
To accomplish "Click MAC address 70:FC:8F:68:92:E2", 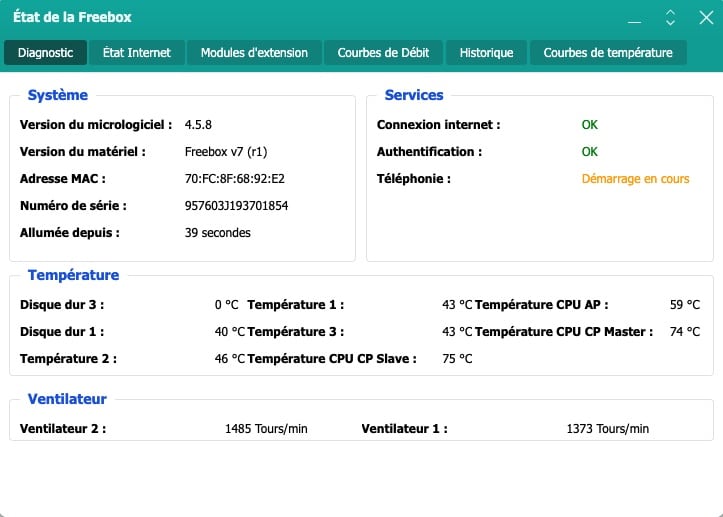I will pos(235,178).
